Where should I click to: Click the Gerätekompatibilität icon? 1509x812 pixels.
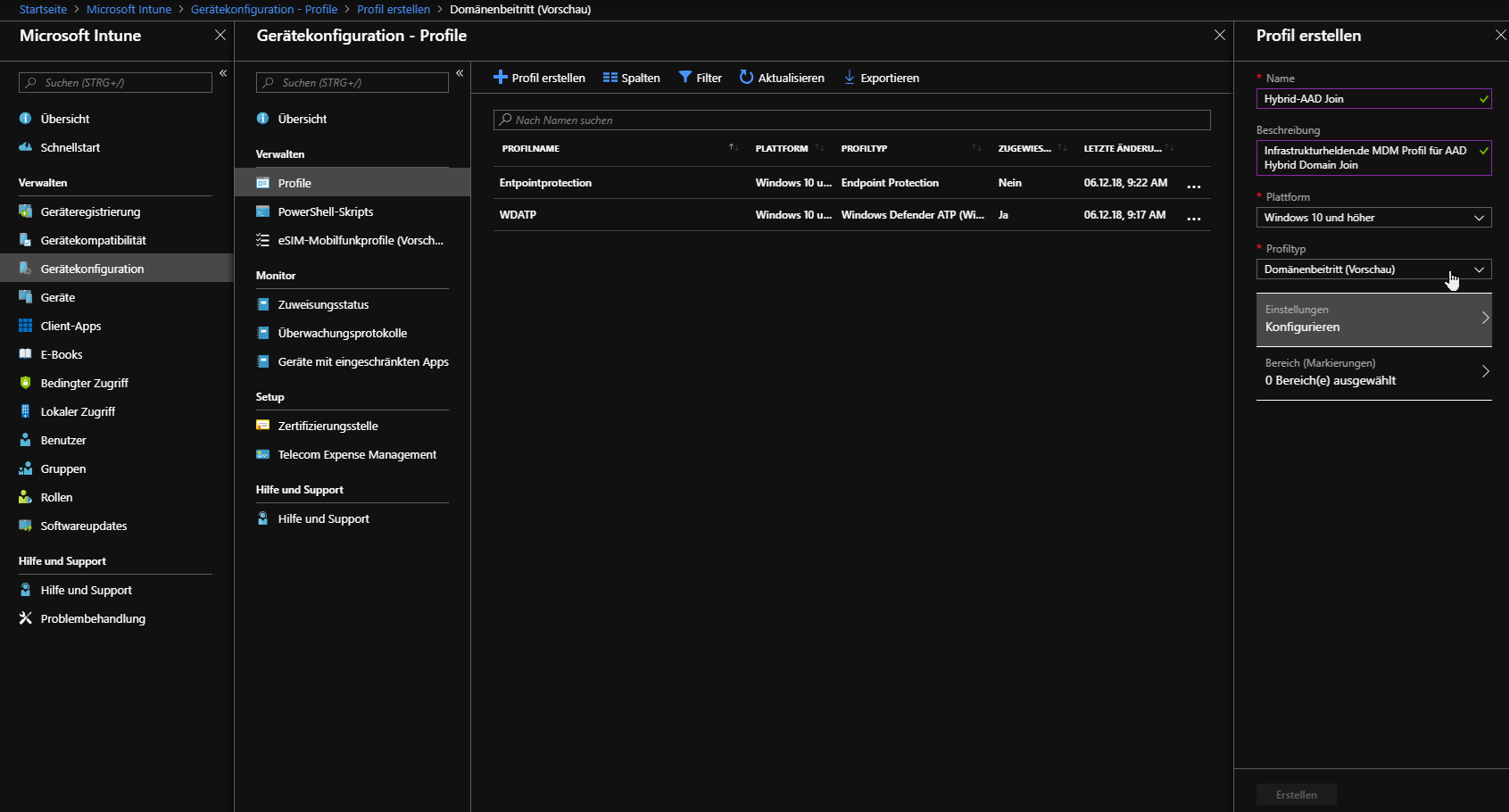coord(25,240)
